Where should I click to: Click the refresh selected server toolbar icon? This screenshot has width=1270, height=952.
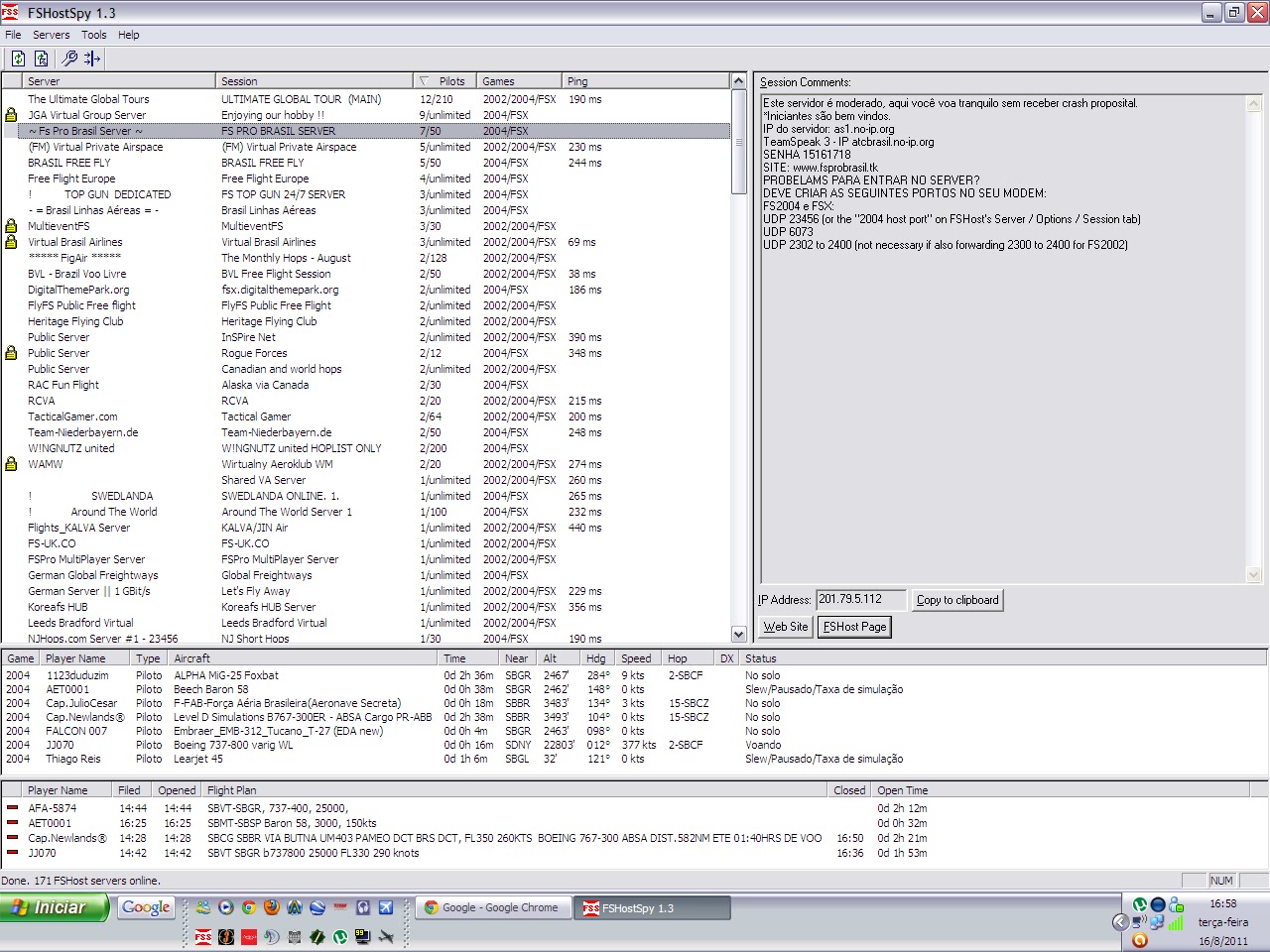(x=42, y=59)
